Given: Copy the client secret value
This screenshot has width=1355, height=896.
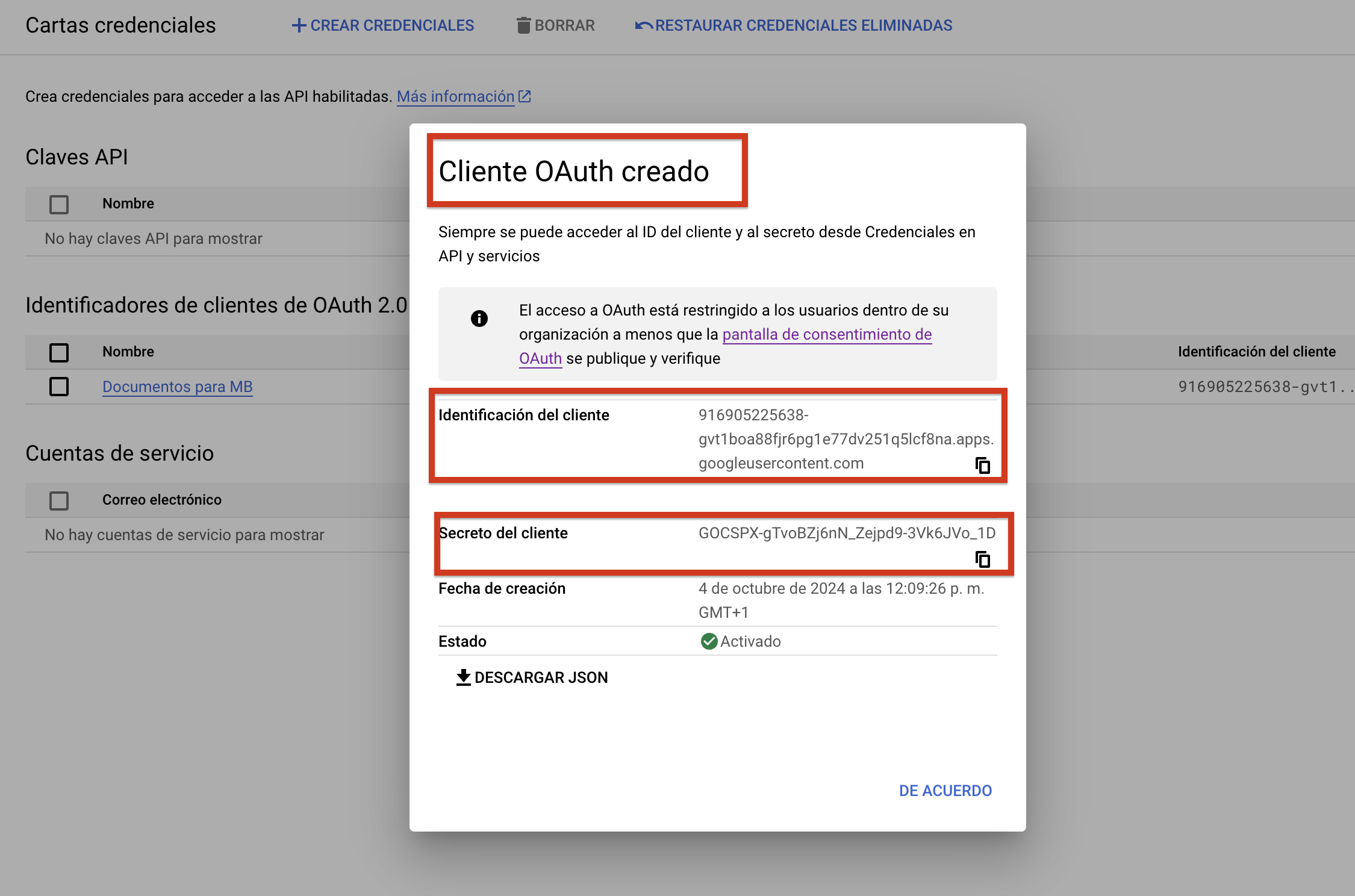Looking at the screenshot, I should (982, 559).
